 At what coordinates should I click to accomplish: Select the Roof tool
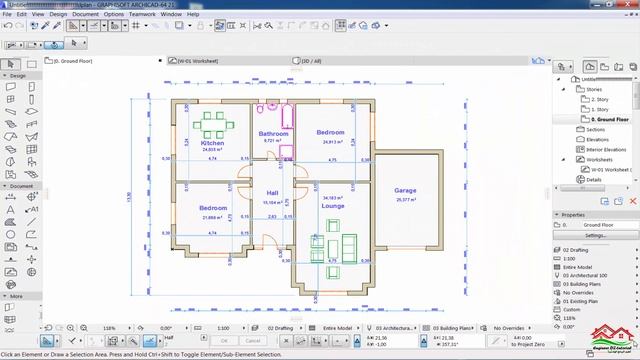click(11, 137)
